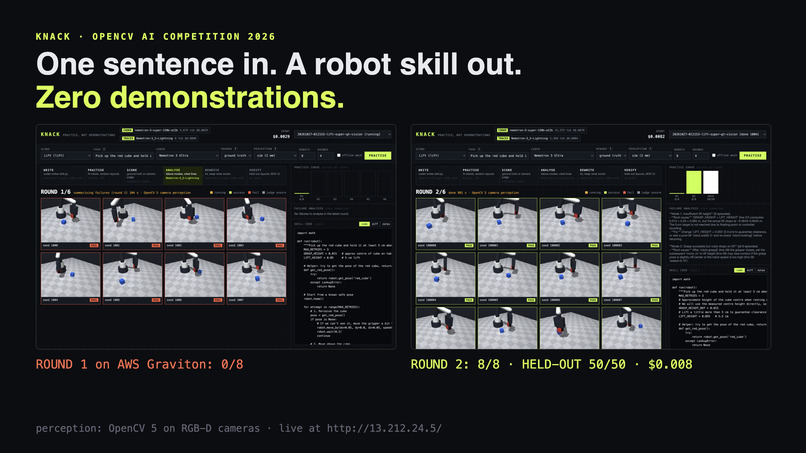Click $0.0029 spent value in Round 1 screenshot
This screenshot has width=806, height=453.
coord(281,136)
